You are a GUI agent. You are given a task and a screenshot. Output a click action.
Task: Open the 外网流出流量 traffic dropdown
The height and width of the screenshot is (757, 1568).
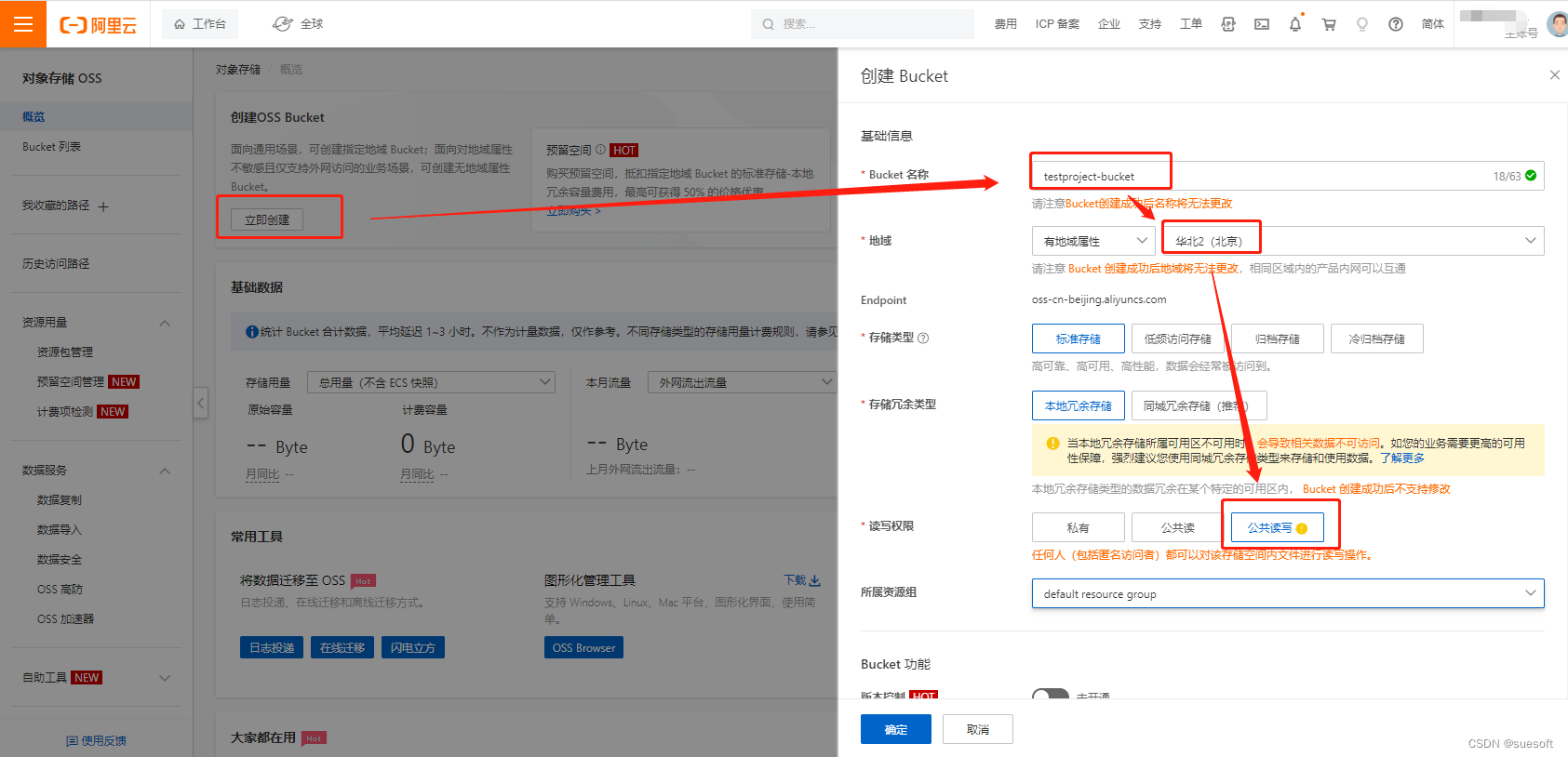pos(742,382)
